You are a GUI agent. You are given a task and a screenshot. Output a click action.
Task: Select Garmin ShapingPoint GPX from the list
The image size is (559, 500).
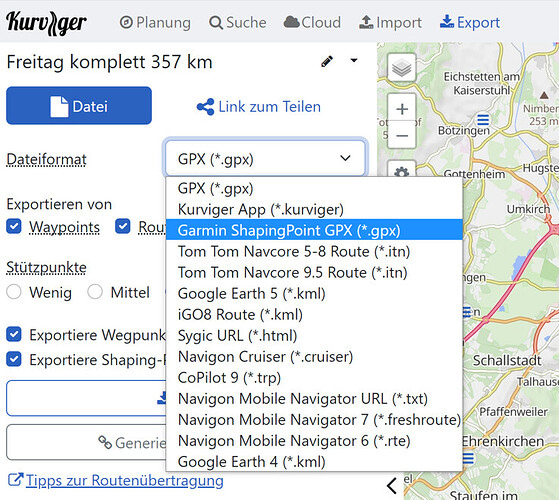314,230
